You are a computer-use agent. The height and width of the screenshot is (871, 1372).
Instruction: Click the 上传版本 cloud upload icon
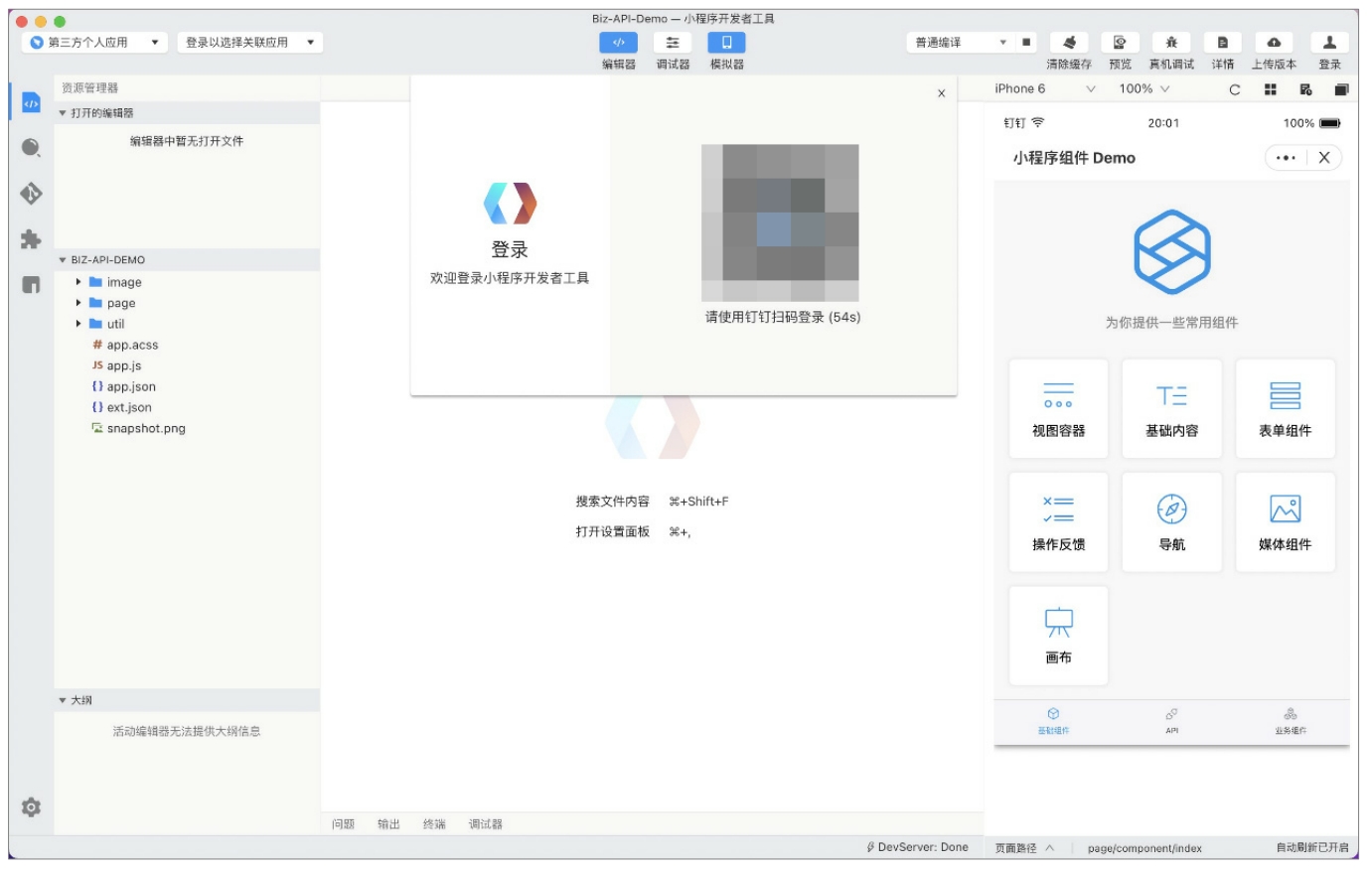click(1274, 43)
